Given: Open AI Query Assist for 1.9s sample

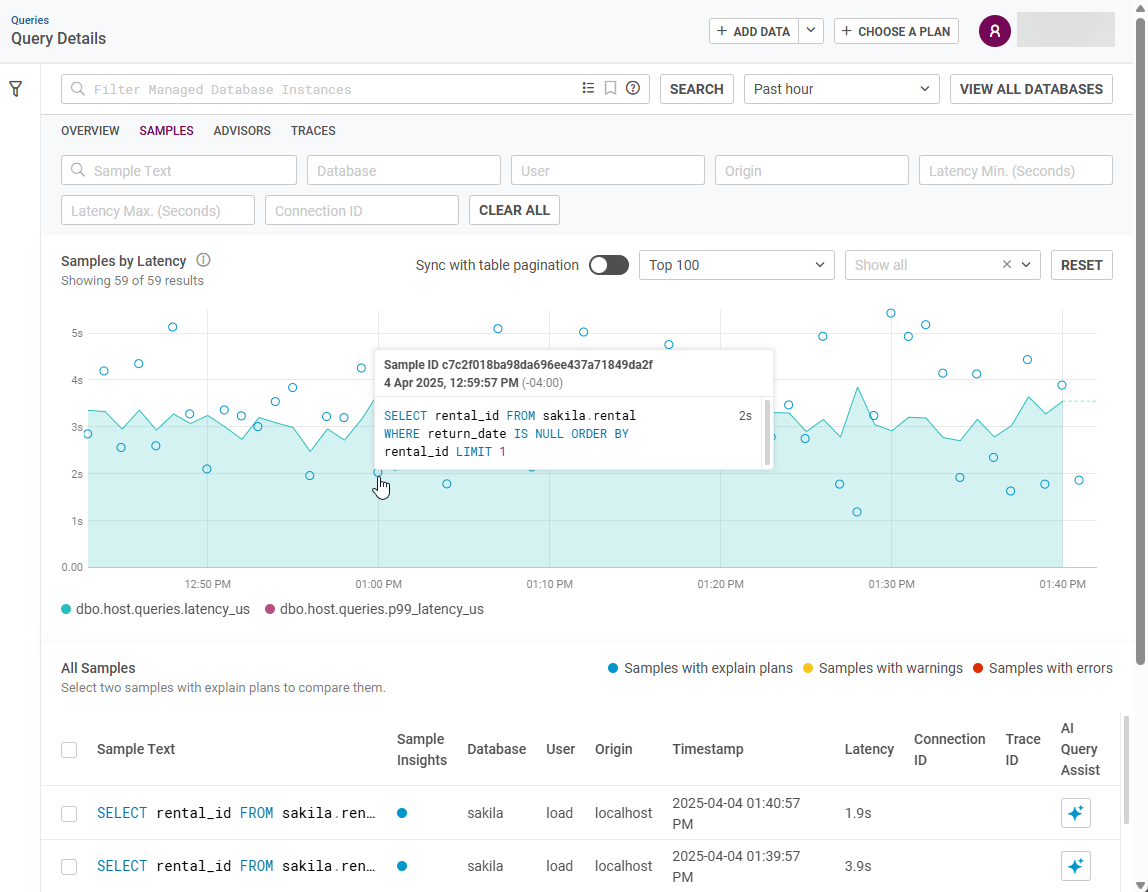Looking at the screenshot, I should (1075, 814).
